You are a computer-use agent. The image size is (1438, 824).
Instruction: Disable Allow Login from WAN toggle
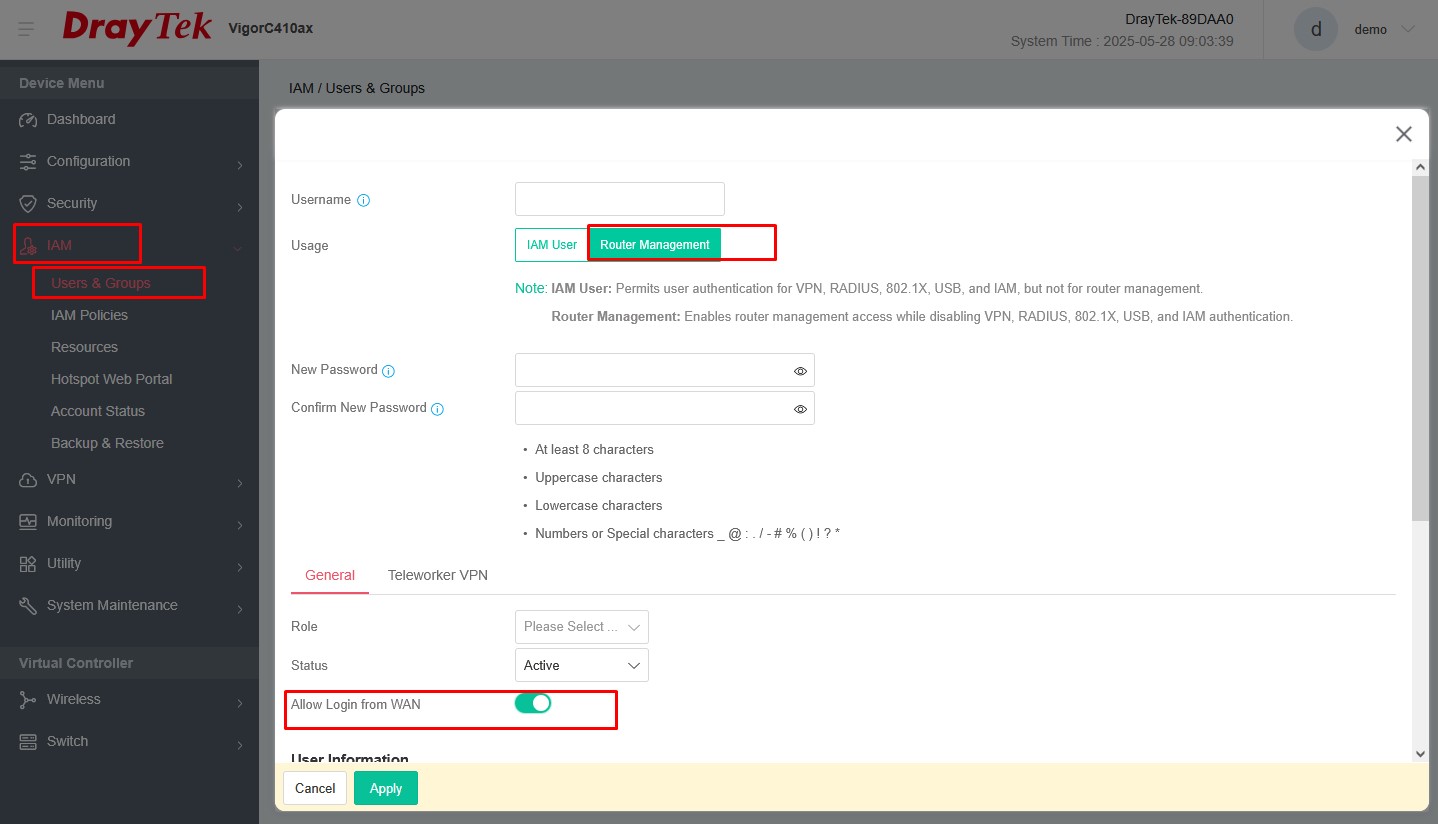click(533, 704)
